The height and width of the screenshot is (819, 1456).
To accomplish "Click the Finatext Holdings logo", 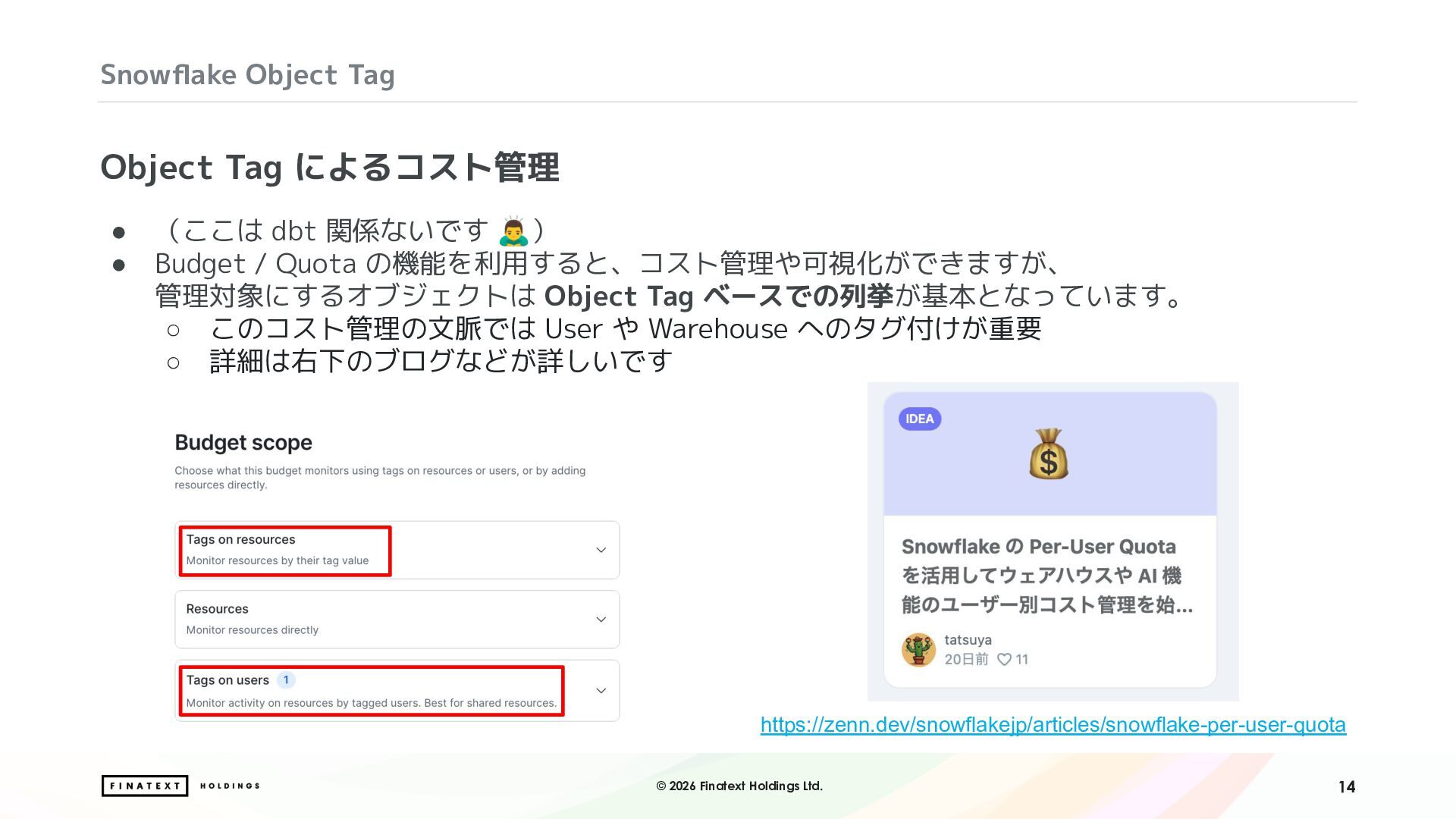I will tap(181, 786).
